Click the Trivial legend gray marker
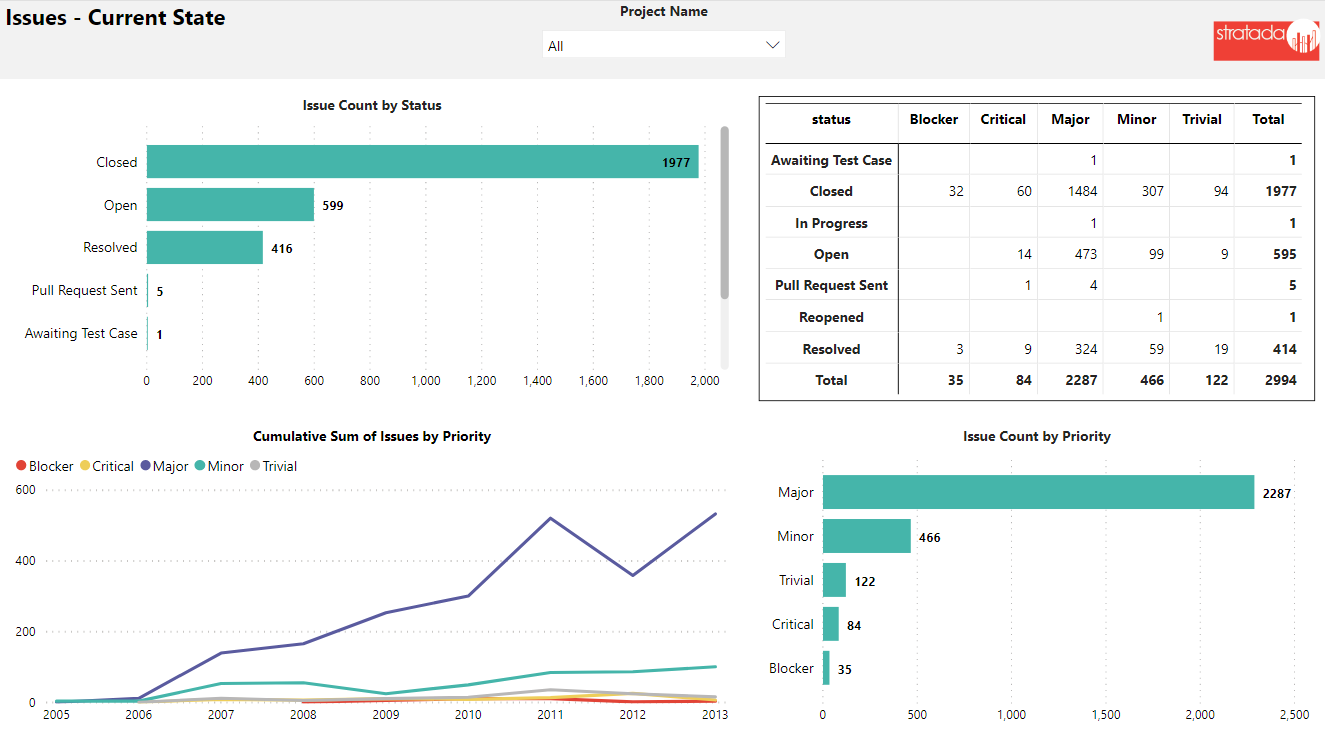The width and height of the screenshot is (1325, 741). coord(255,466)
